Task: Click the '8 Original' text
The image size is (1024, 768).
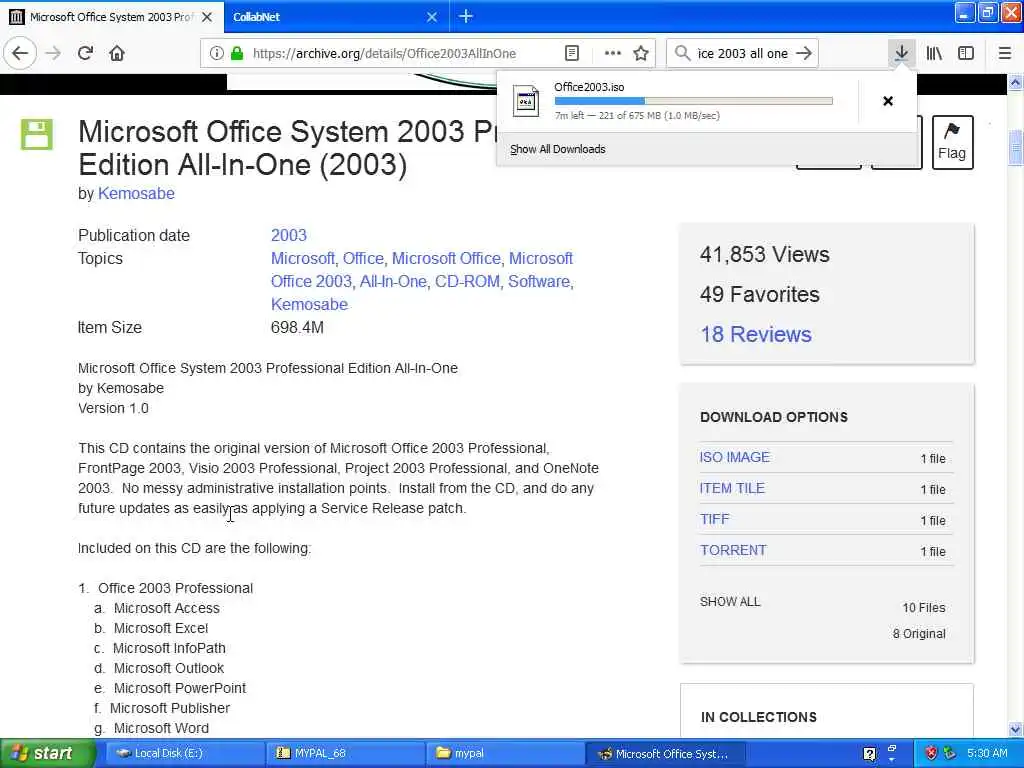Action: click(919, 633)
